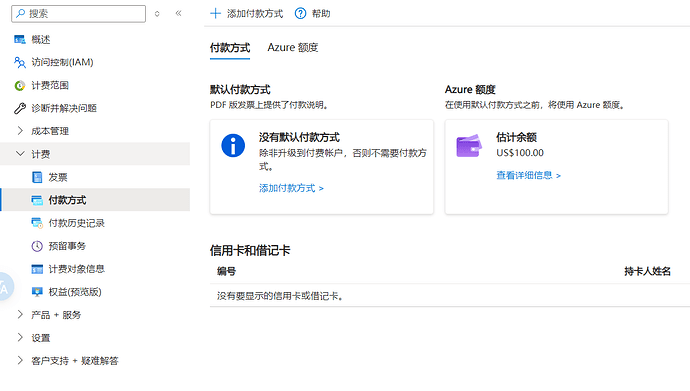Click the 计费范围 green circle icon
The image size is (690, 391).
pos(20,85)
